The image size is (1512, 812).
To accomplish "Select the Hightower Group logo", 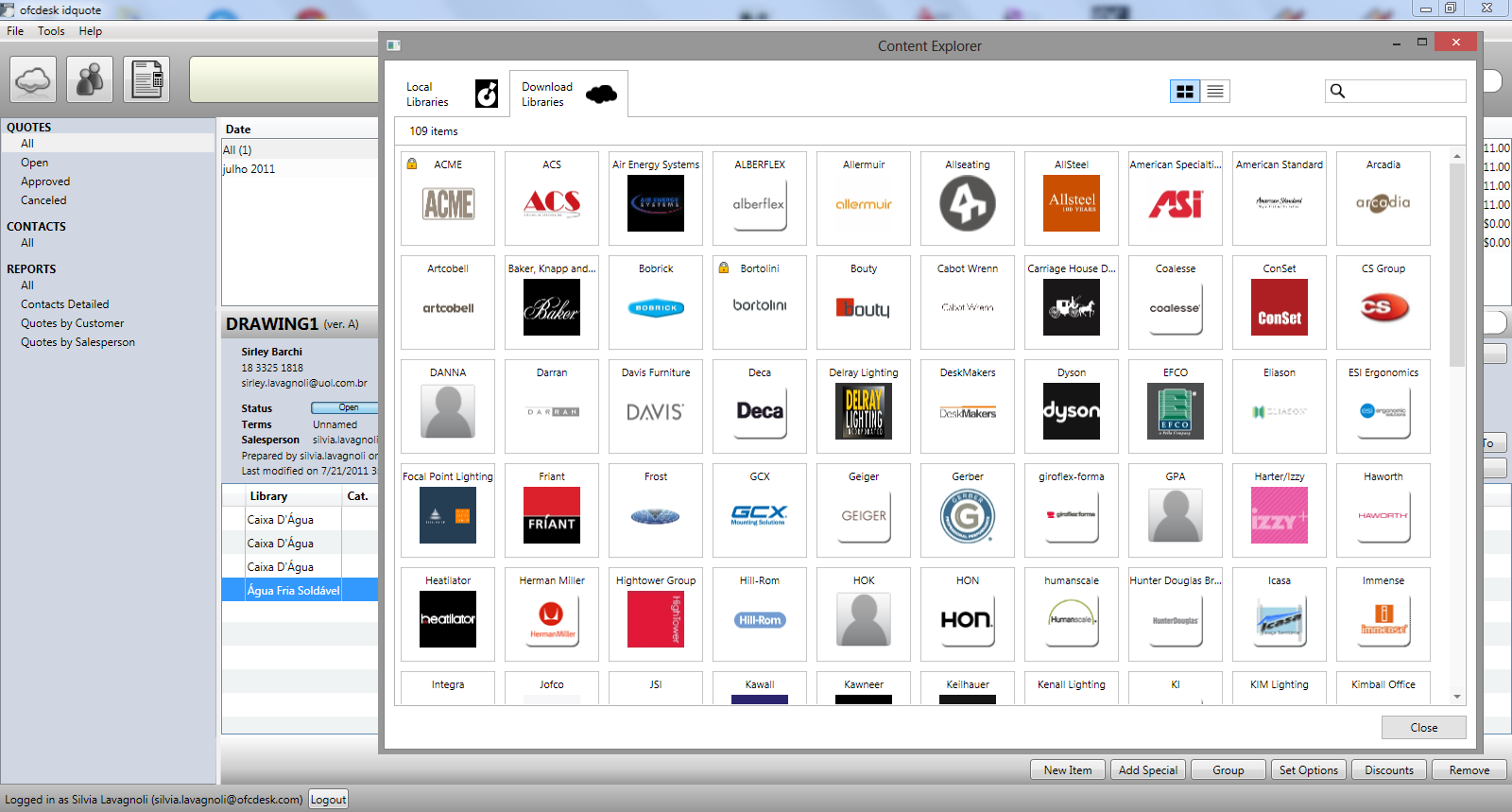I will (656, 619).
